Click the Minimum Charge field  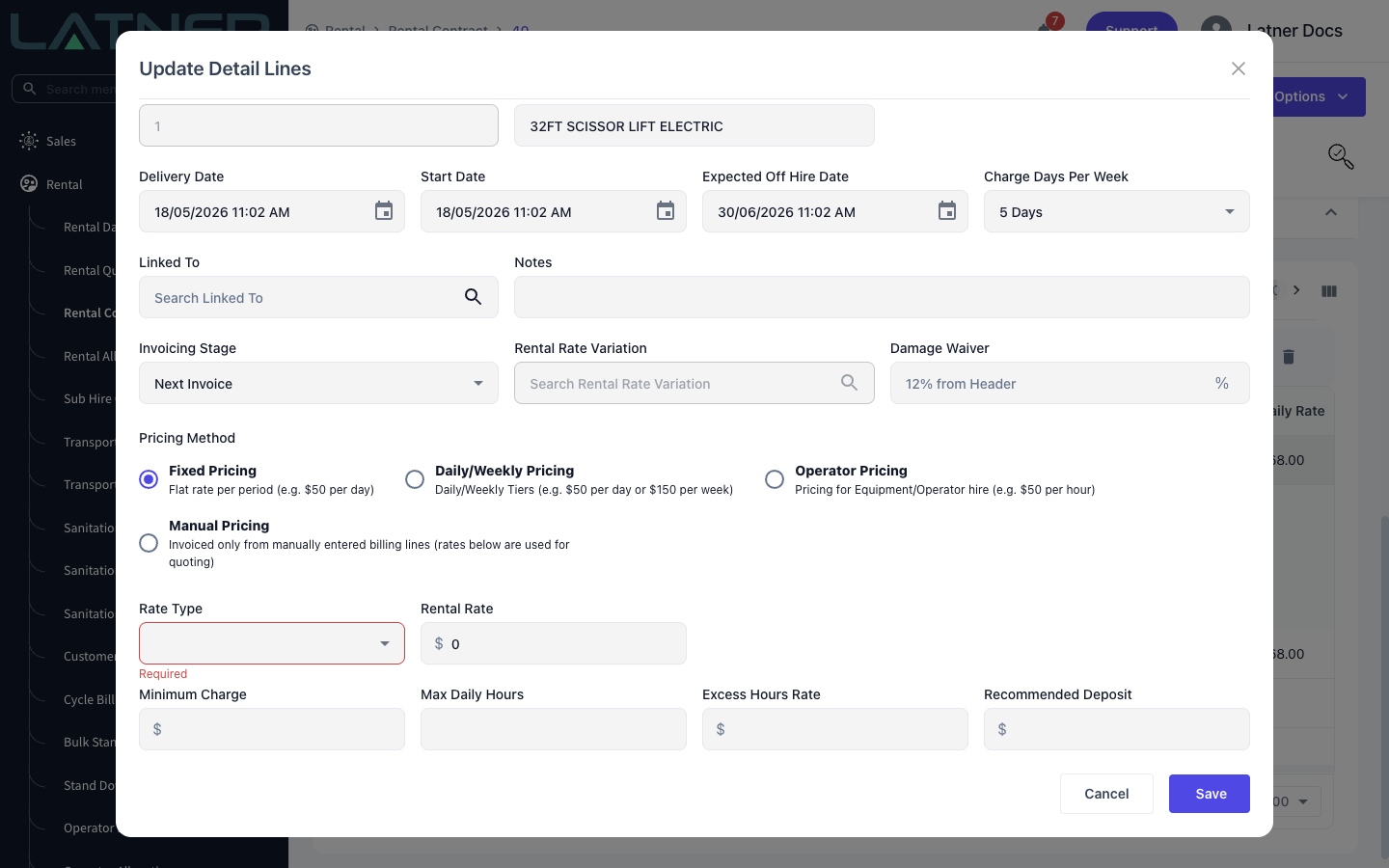(x=272, y=729)
